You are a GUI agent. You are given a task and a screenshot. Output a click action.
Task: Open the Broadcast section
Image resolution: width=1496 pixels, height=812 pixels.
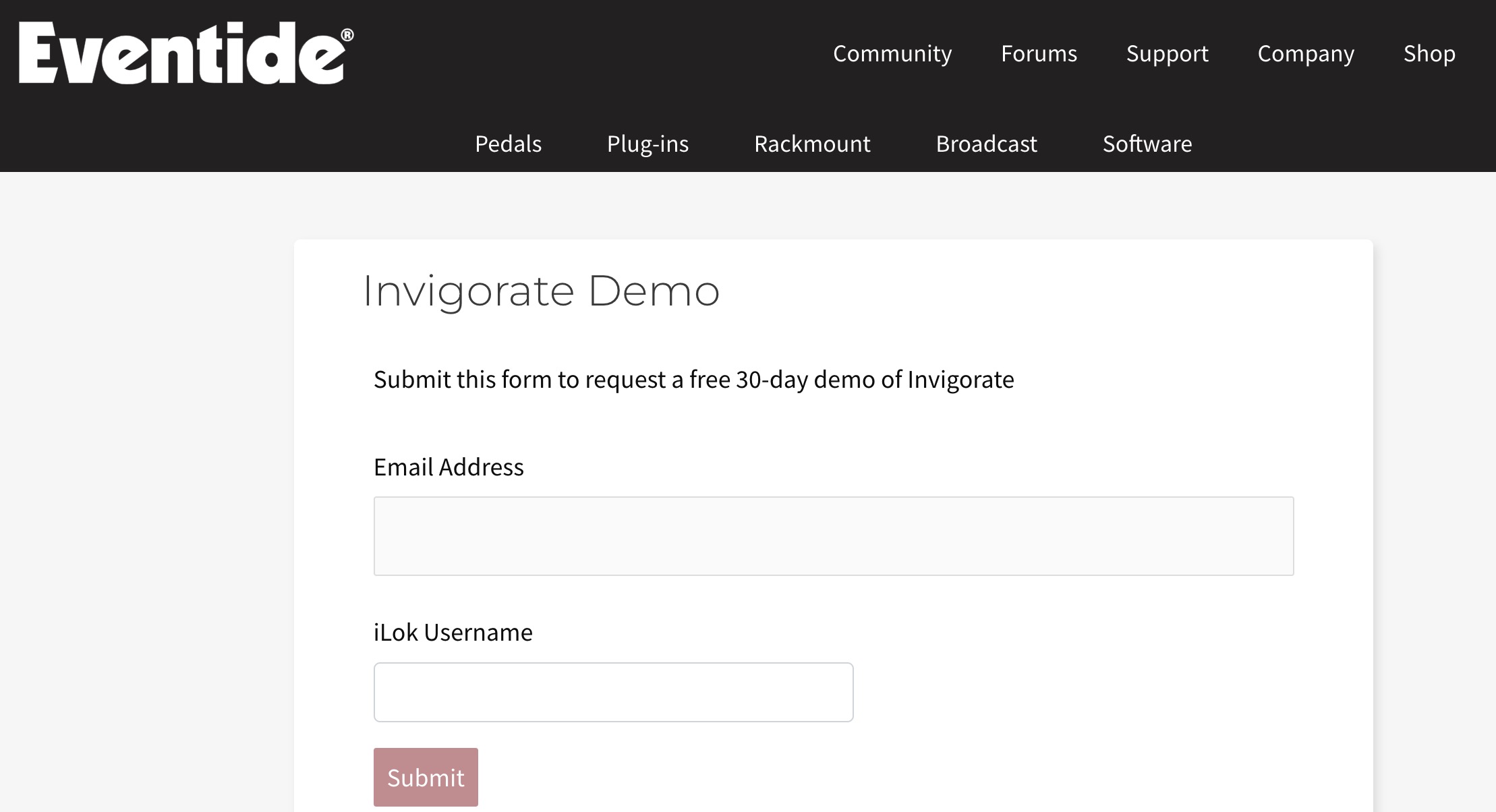(986, 144)
